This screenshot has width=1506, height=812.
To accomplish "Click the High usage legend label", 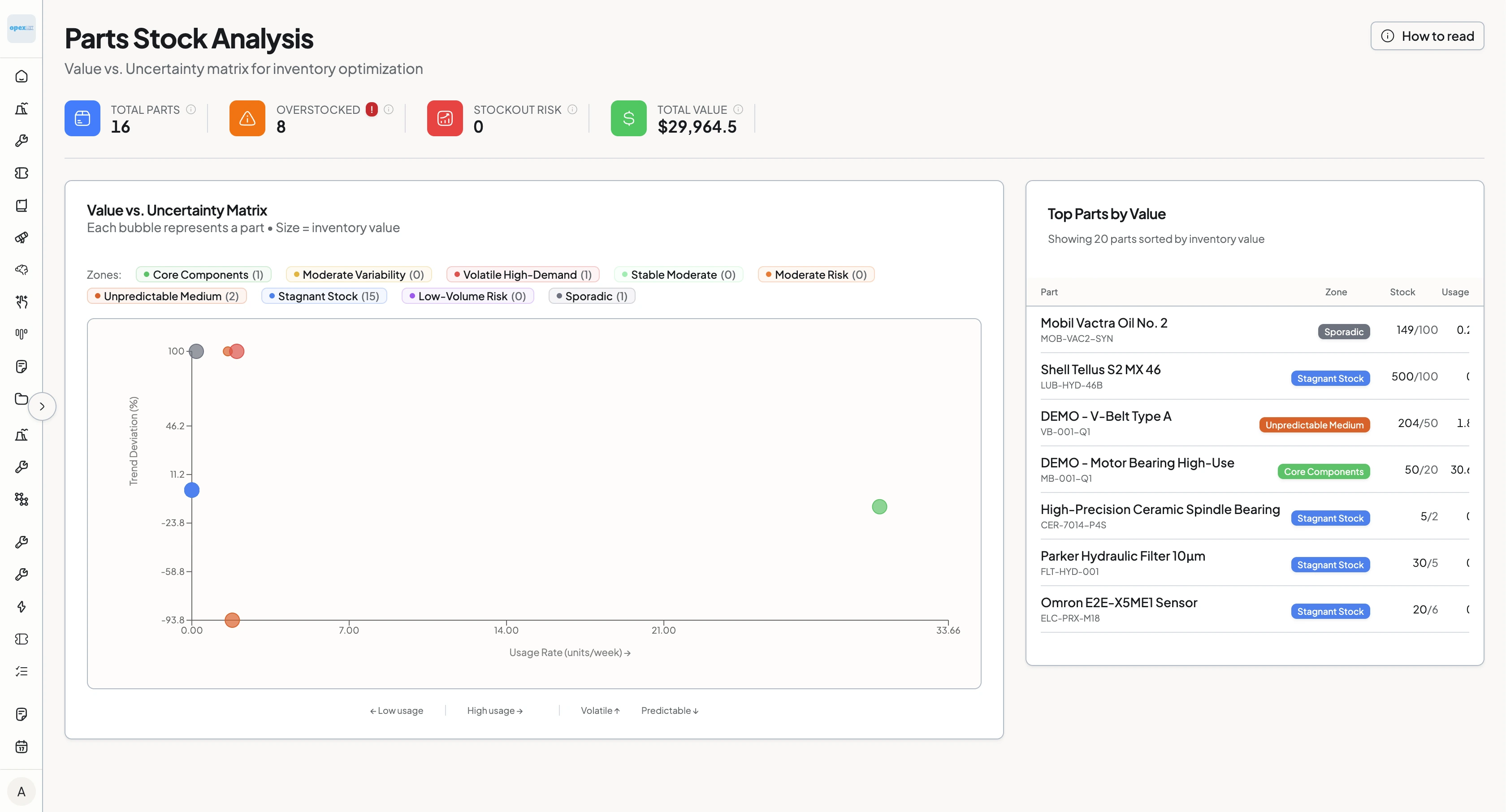I will click(494, 710).
